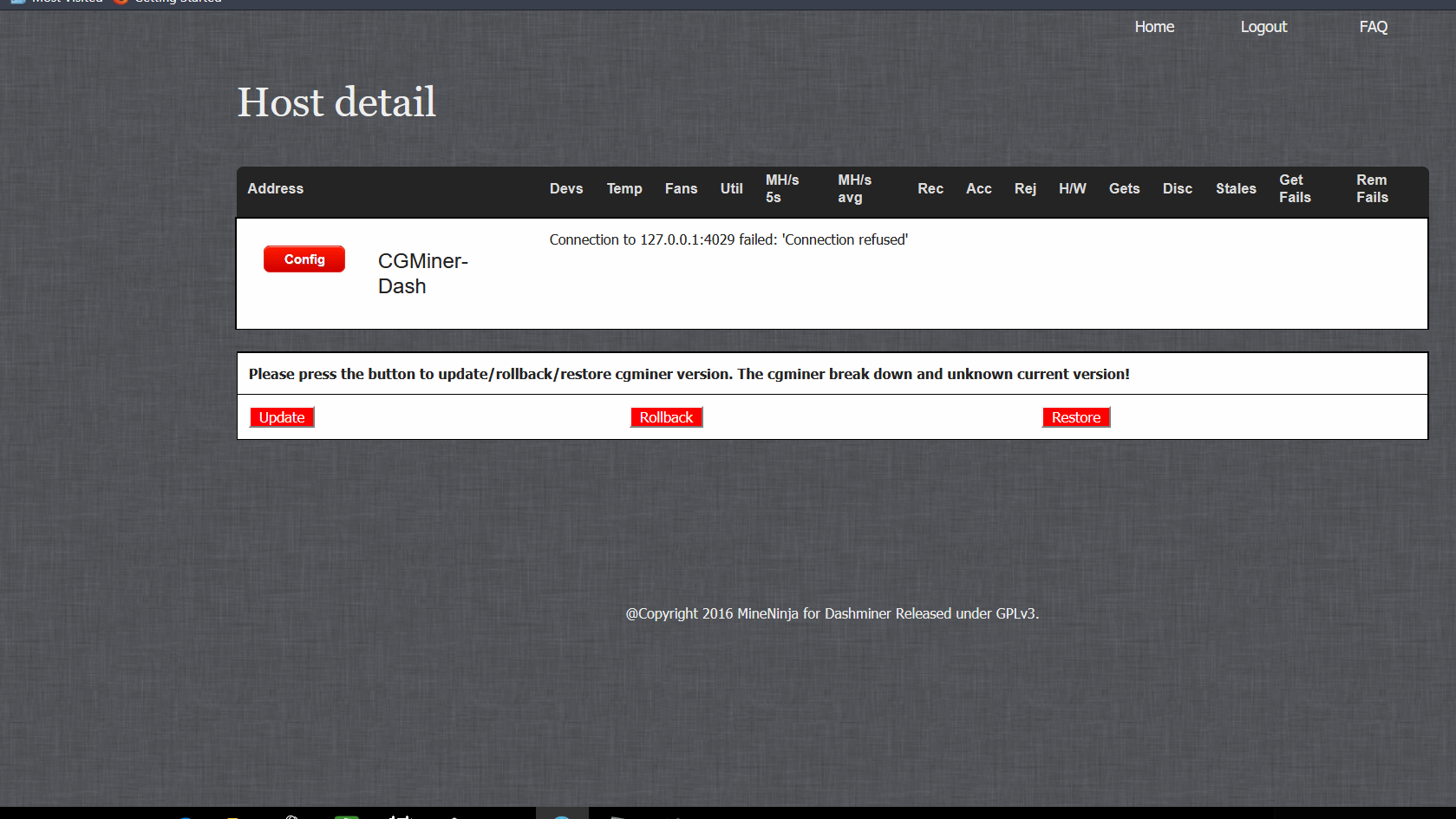
Task: Select the CGMiner-Dash host name
Action: (x=423, y=273)
